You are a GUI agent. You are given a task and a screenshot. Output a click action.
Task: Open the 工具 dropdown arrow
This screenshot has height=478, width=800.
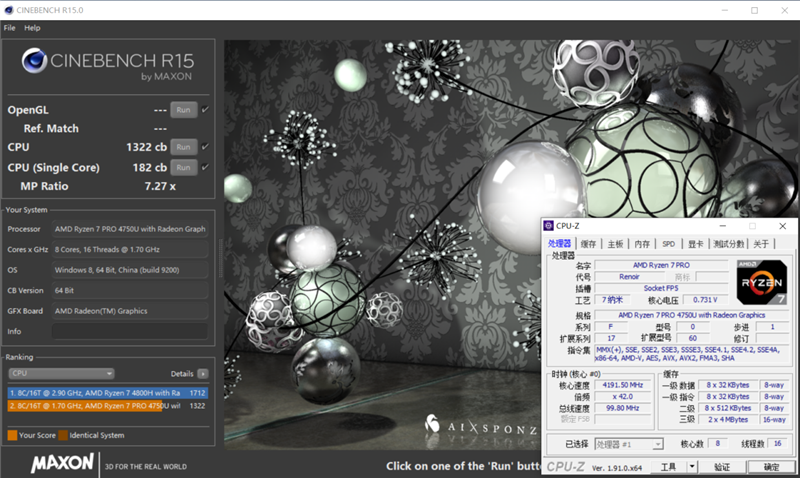point(692,467)
